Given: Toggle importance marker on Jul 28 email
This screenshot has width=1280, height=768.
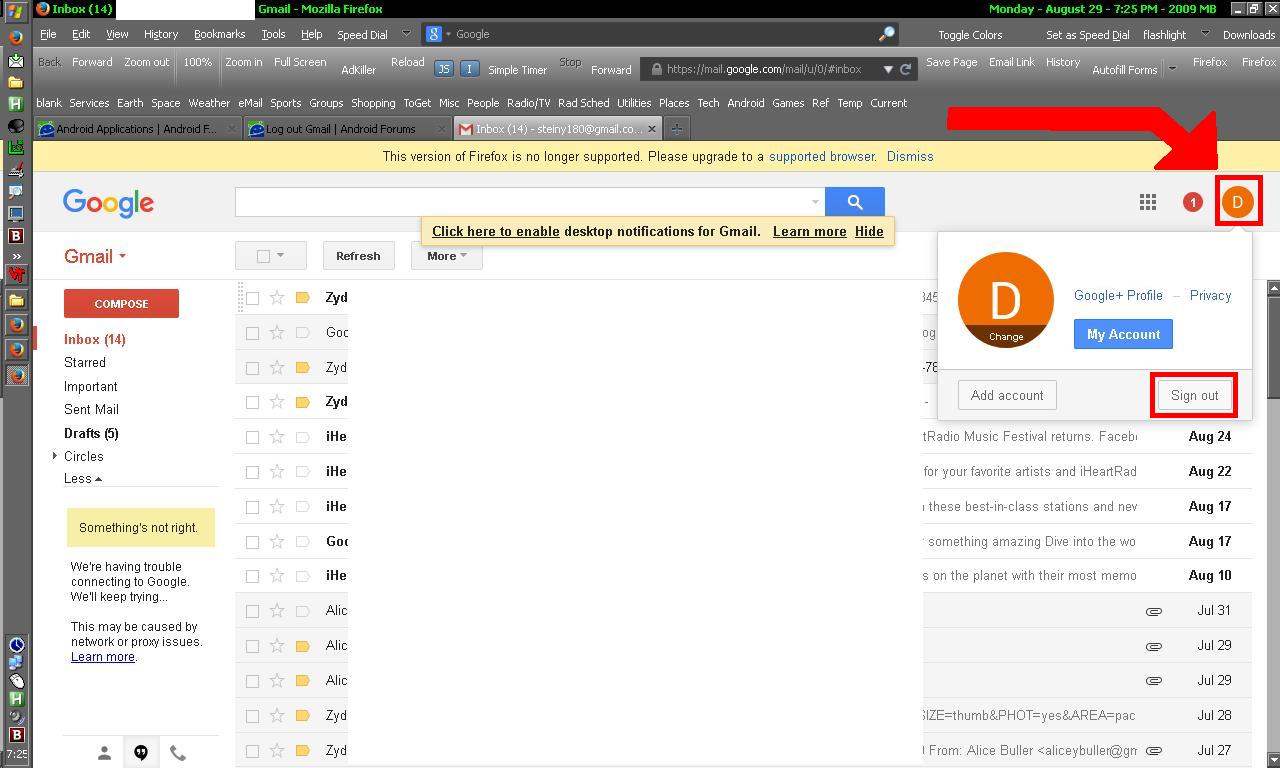Looking at the screenshot, I should 303,716.
